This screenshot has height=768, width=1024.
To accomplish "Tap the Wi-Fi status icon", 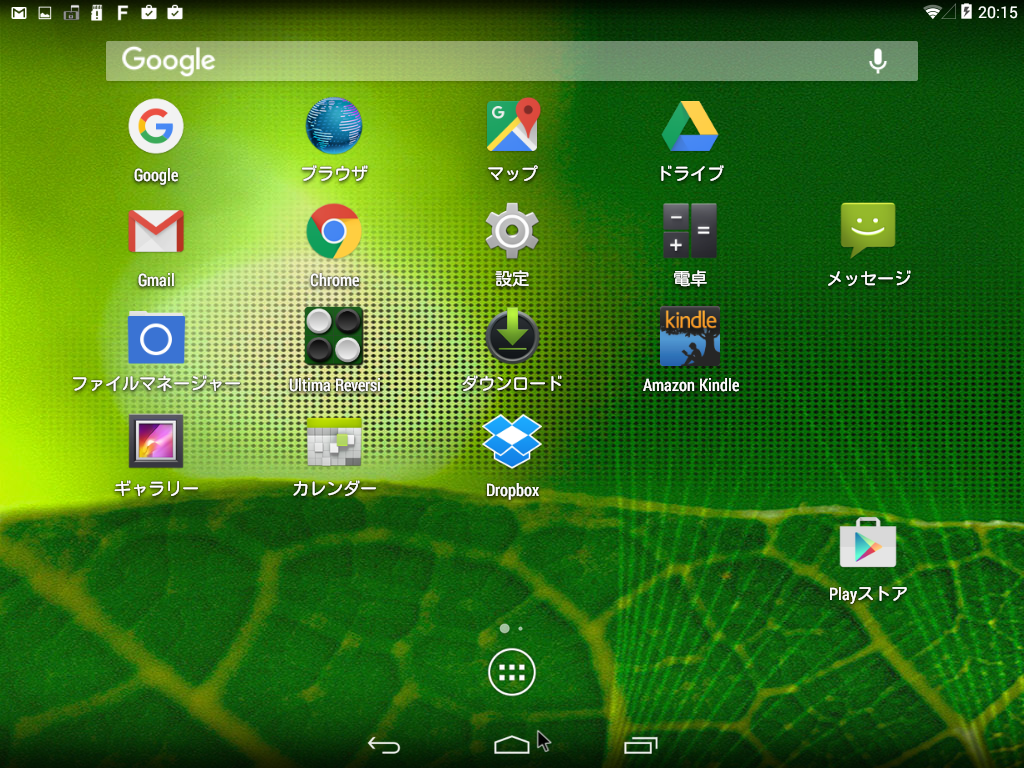I will click(x=932, y=12).
